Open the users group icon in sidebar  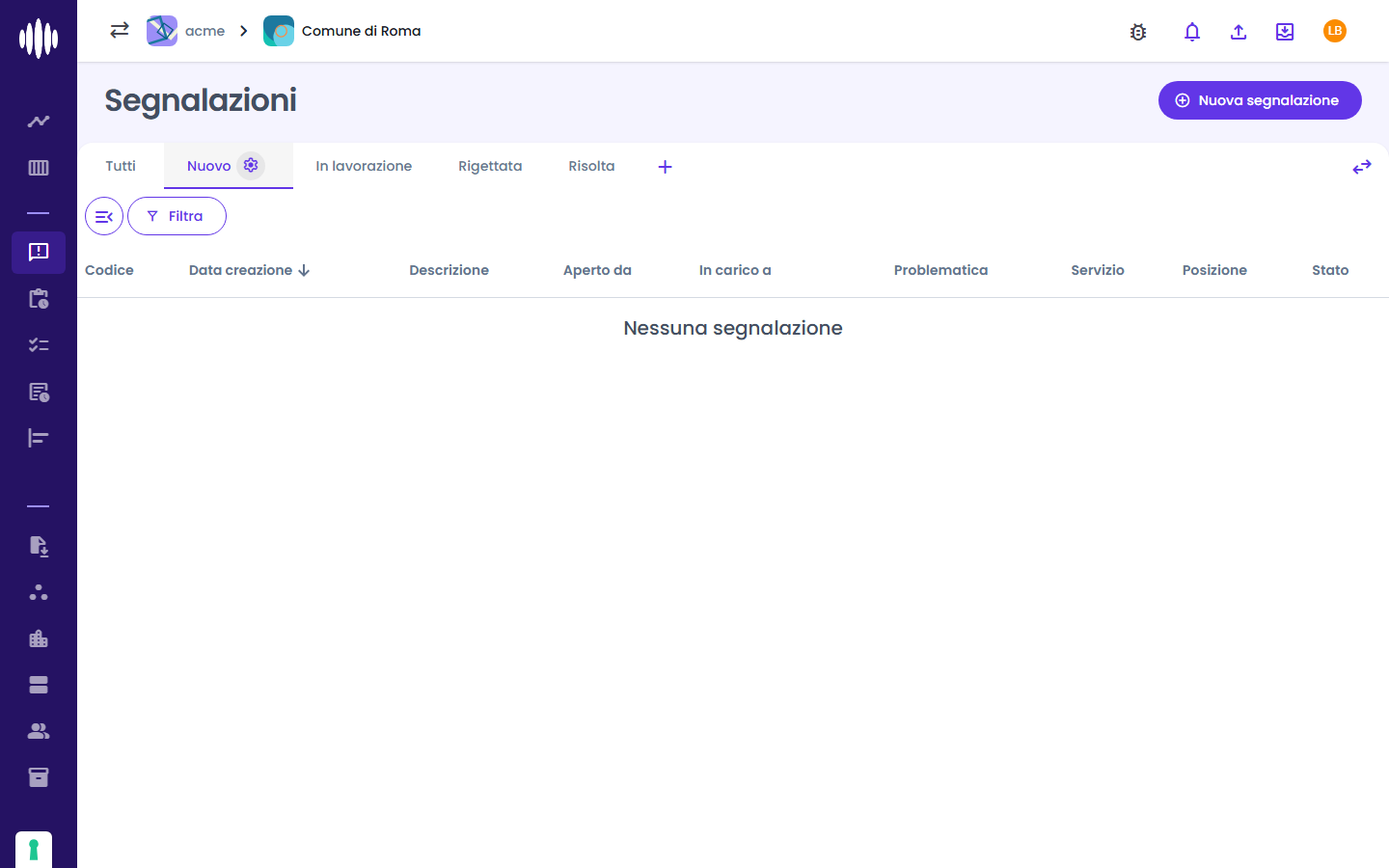pos(39,731)
